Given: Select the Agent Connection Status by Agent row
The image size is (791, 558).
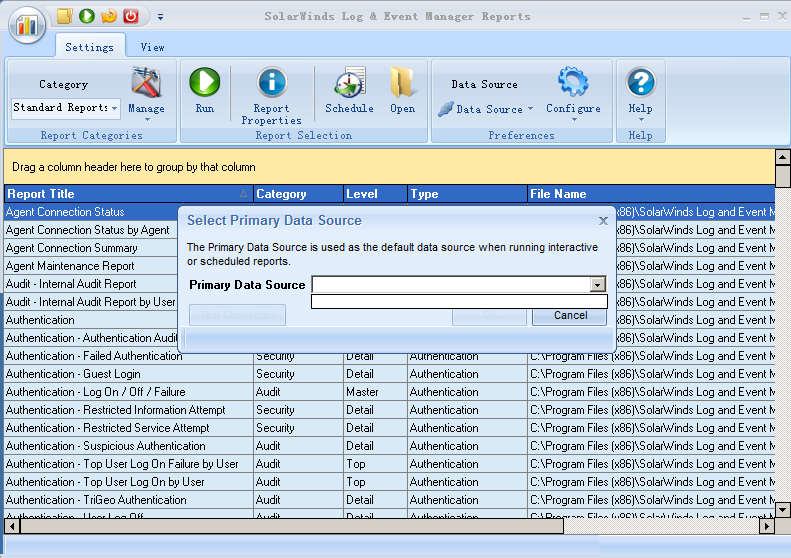Looking at the screenshot, I should click(91, 230).
